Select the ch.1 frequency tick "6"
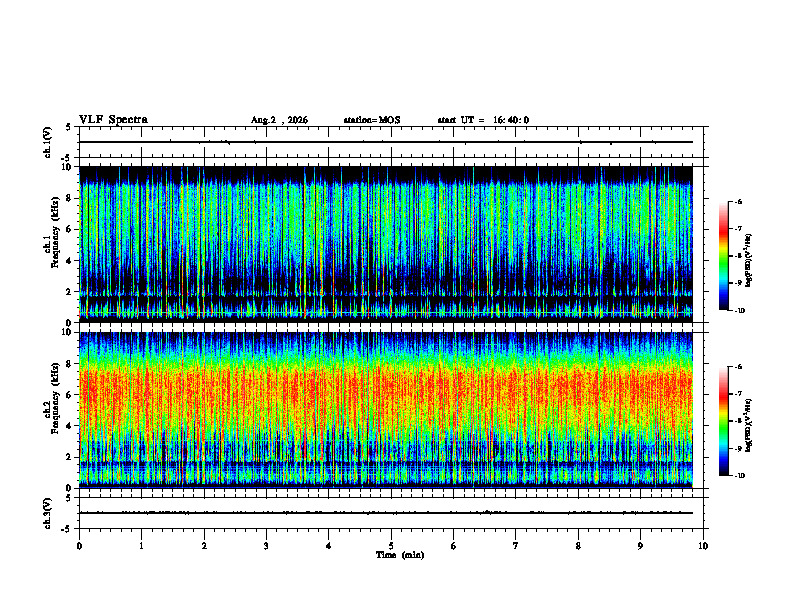This screenshot has width=792, height=612. 70,229
